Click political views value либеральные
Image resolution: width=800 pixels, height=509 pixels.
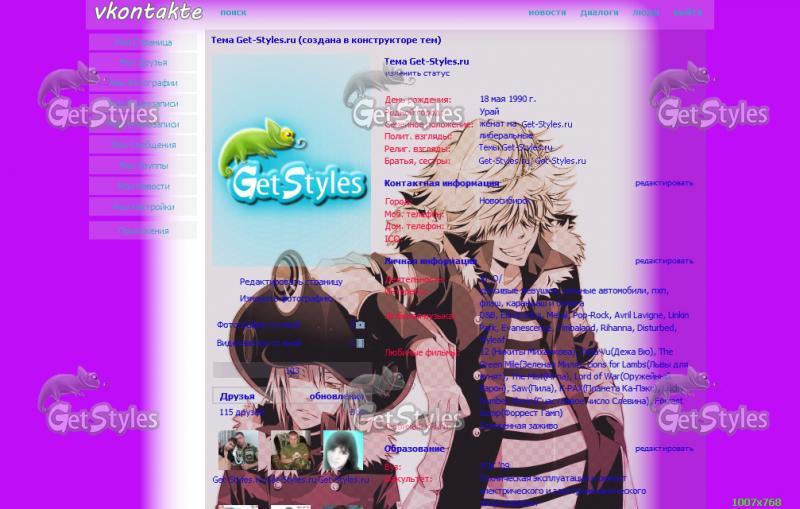click(506, 136)
